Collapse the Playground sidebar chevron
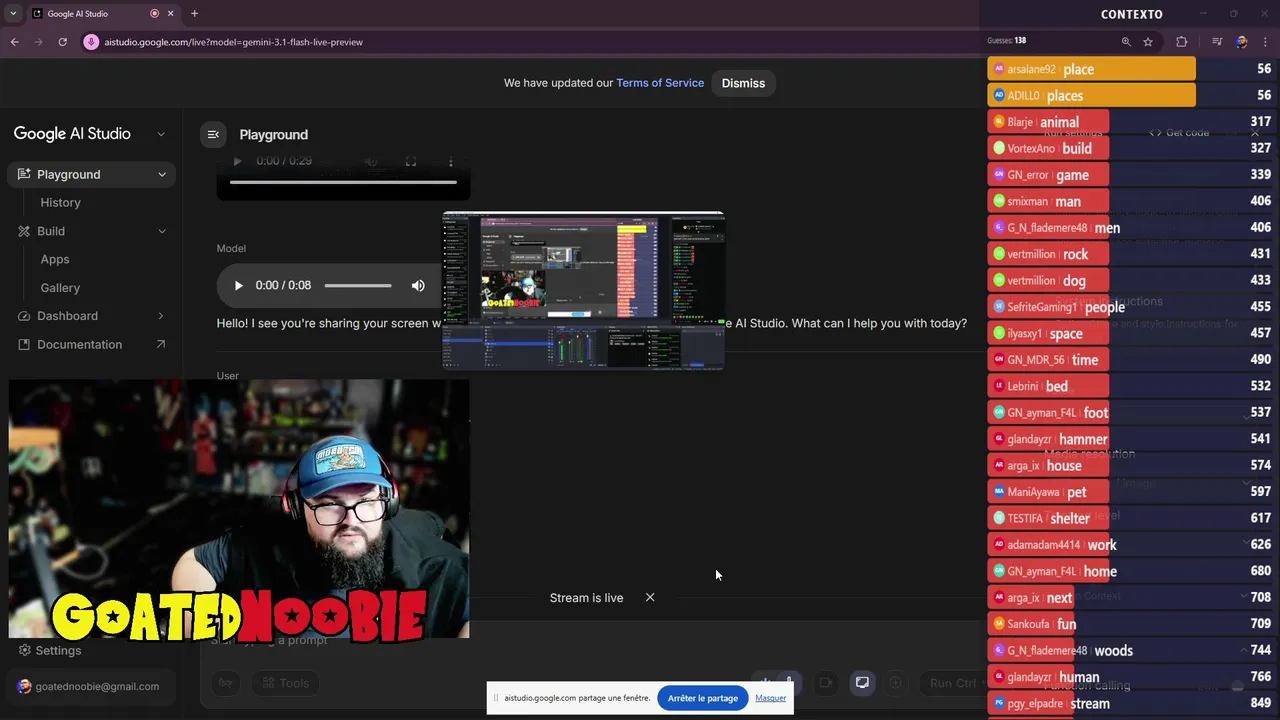1280x720 pixels. pyautogui.click(x=162, y=174)
